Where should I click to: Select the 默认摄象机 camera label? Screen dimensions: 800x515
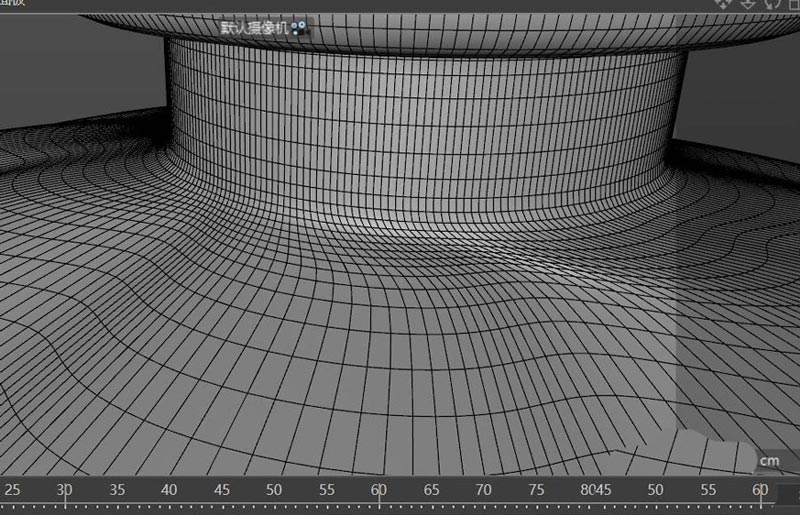point(254,29)
